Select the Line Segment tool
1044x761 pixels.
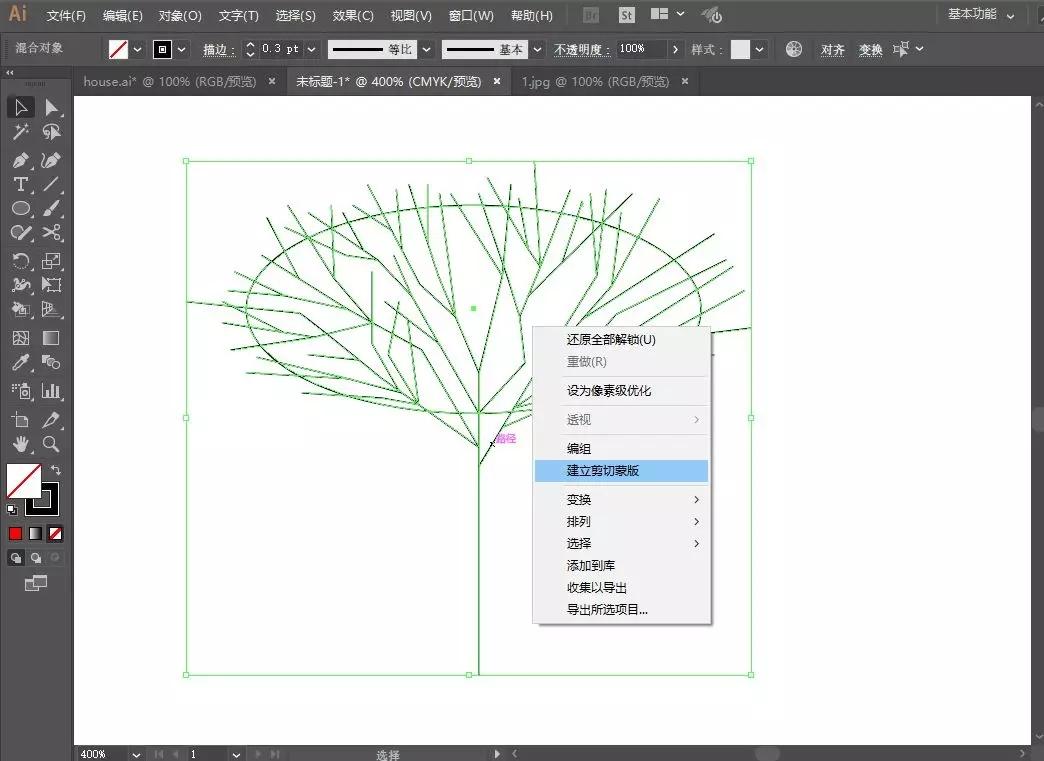click(x=51, y=184)
